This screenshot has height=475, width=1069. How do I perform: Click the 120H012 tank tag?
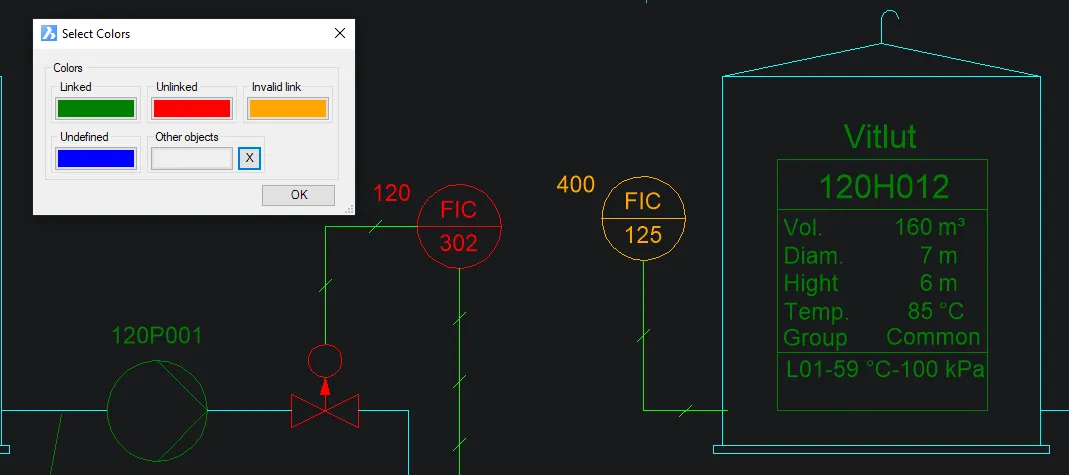click(884, 187)
